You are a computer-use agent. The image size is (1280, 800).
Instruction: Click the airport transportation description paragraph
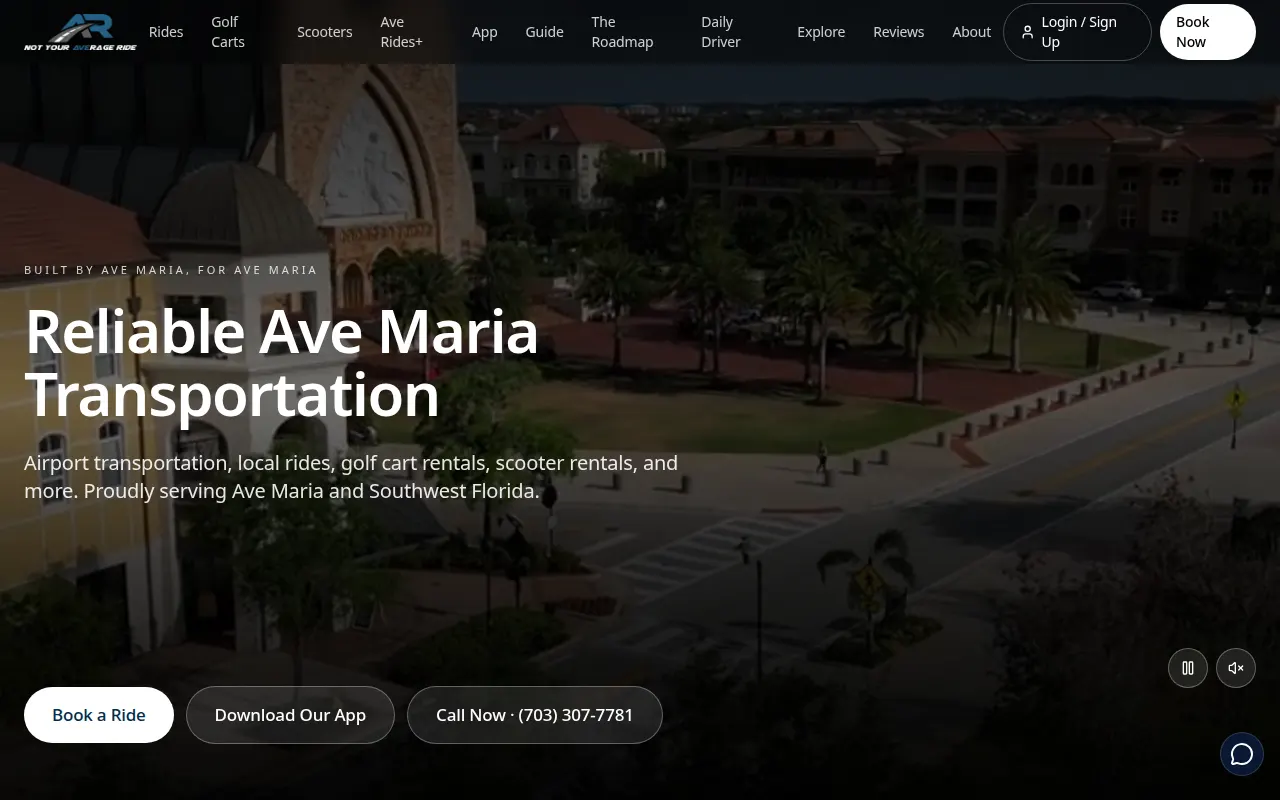click(351, 477)
